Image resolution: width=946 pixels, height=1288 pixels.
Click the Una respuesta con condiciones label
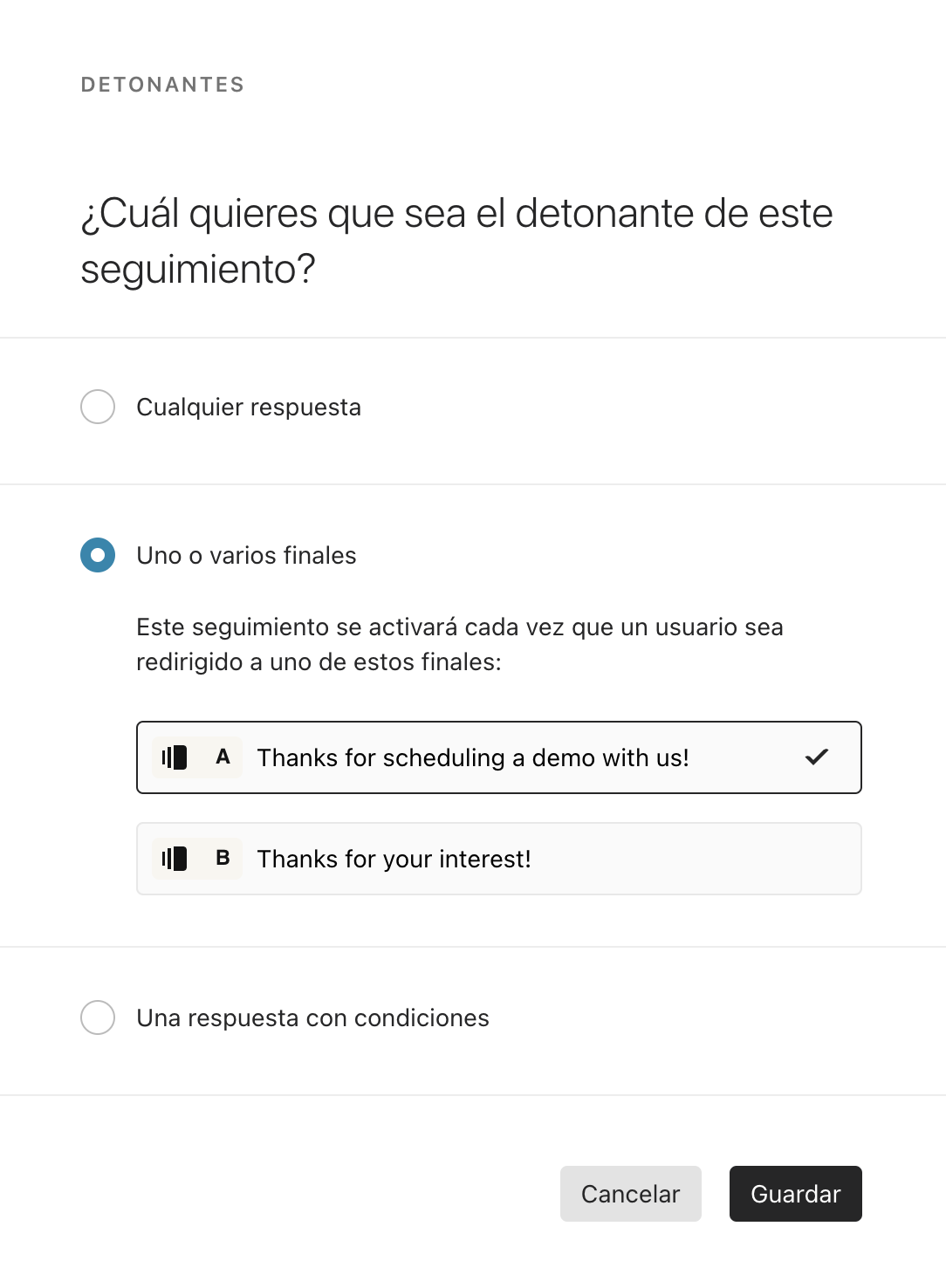click(x=313, y=1018)
